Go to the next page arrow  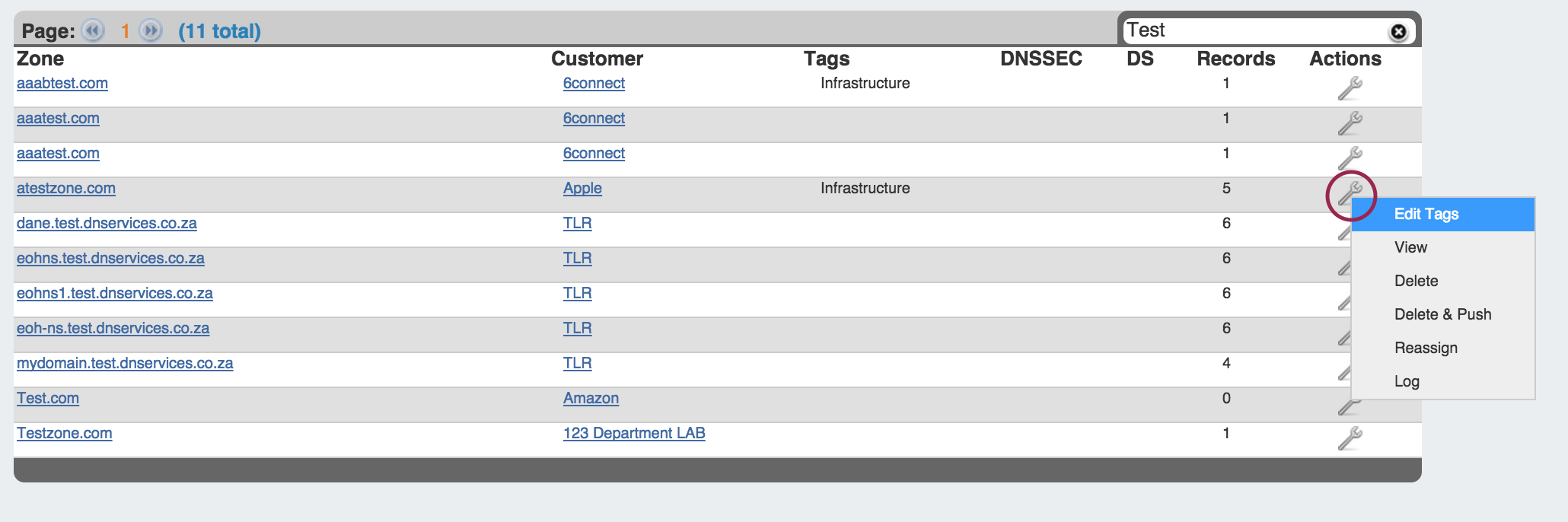[x=151, y=31]
